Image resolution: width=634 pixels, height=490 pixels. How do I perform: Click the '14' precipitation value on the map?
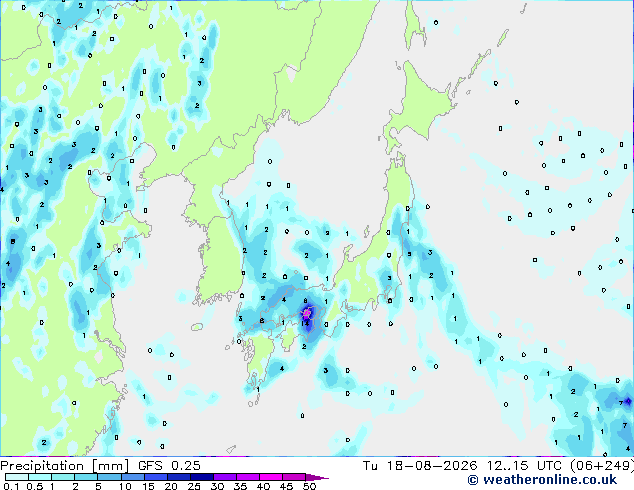tap(305, 323)
